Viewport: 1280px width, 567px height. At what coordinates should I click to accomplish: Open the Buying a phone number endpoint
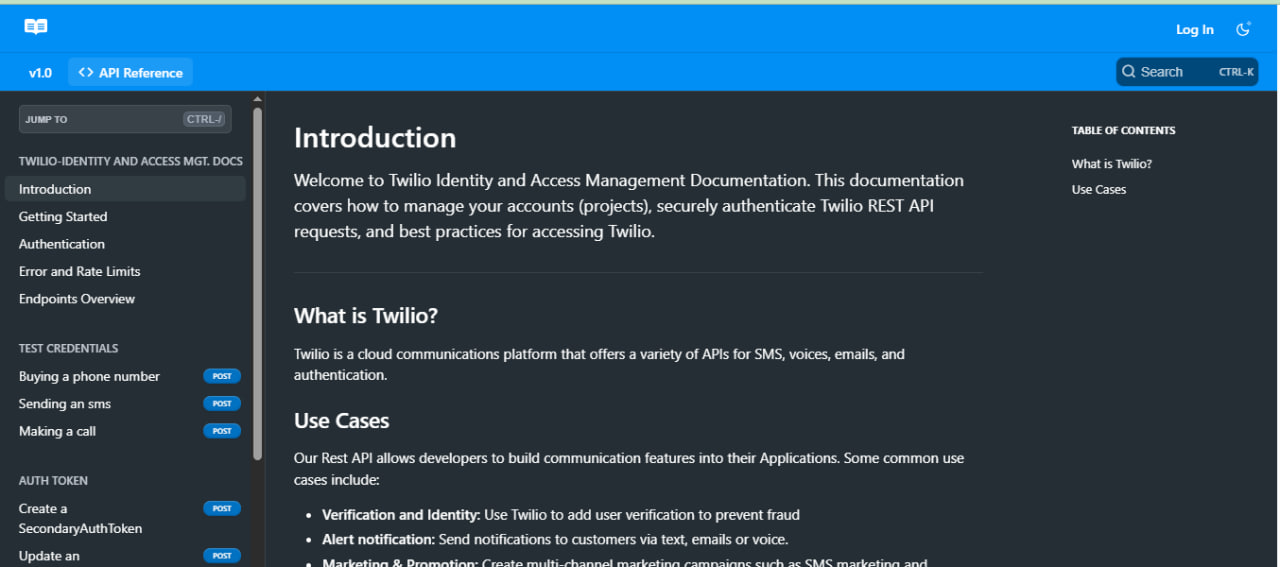[89, 376]
